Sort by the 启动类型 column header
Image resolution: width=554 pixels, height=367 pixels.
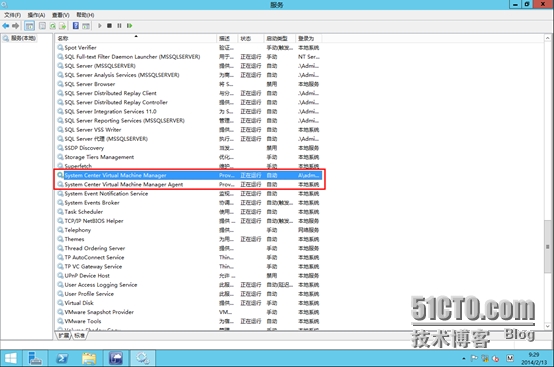(x=279, y=38)
